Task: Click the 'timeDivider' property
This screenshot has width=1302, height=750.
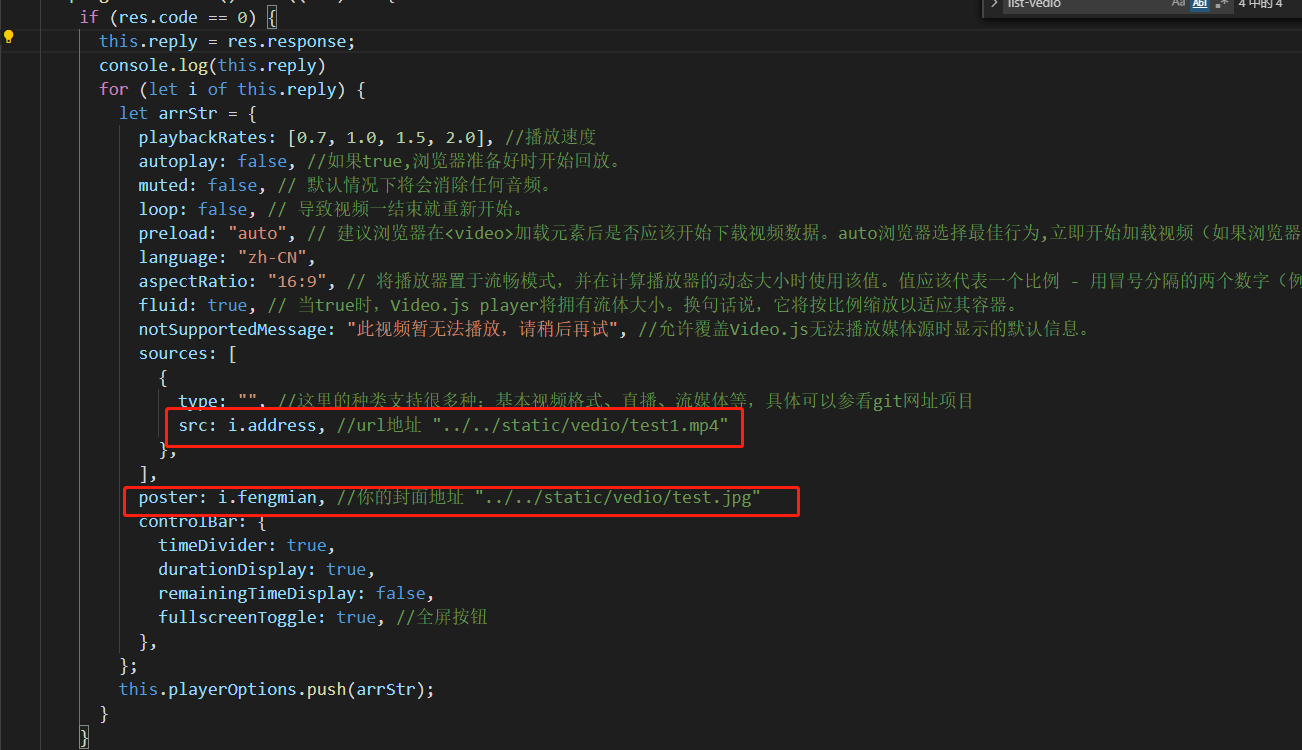Action: click(213, 545)
